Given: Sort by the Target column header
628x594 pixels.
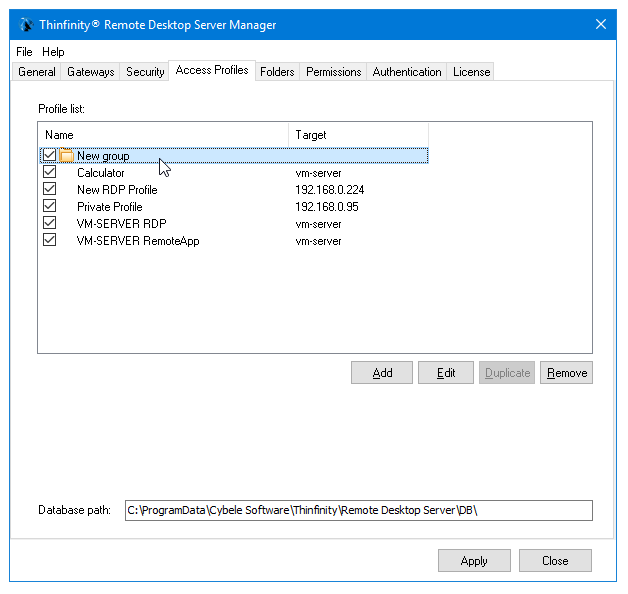Looking at the screenshot, I should (358, 135).
